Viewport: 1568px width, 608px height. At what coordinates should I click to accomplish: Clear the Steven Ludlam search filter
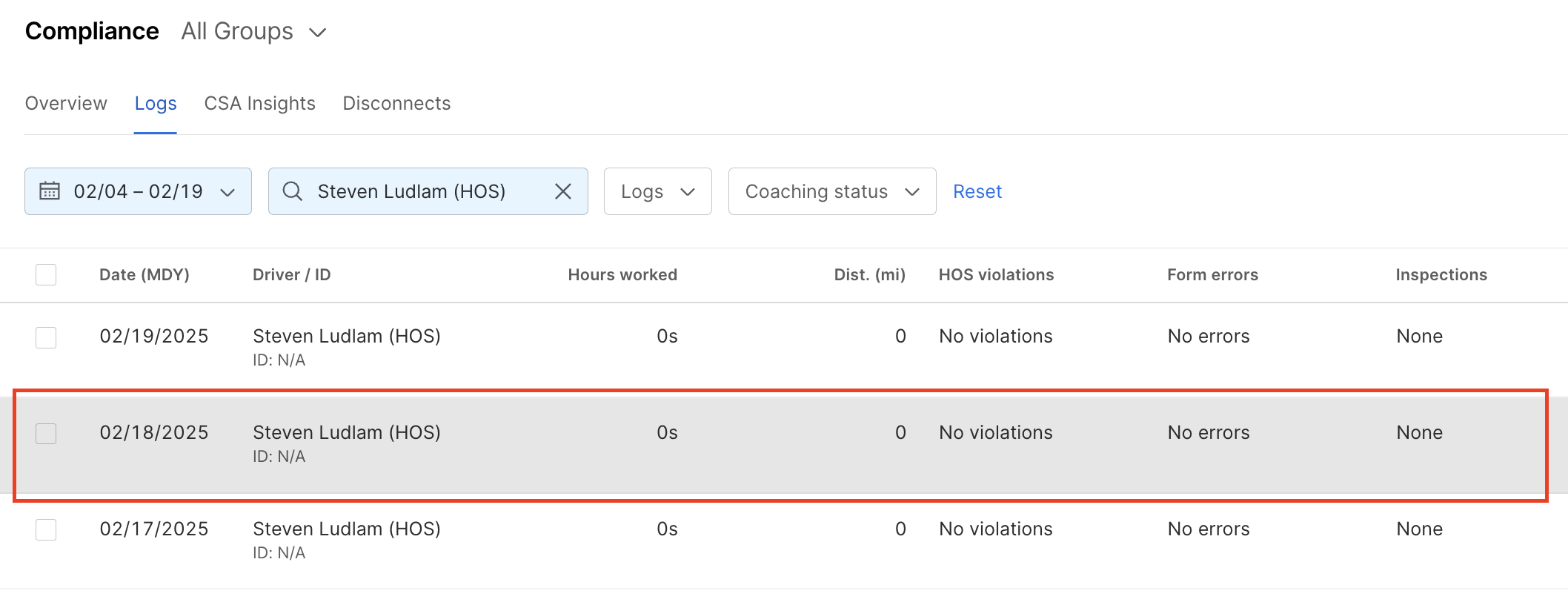pos(563,191)
